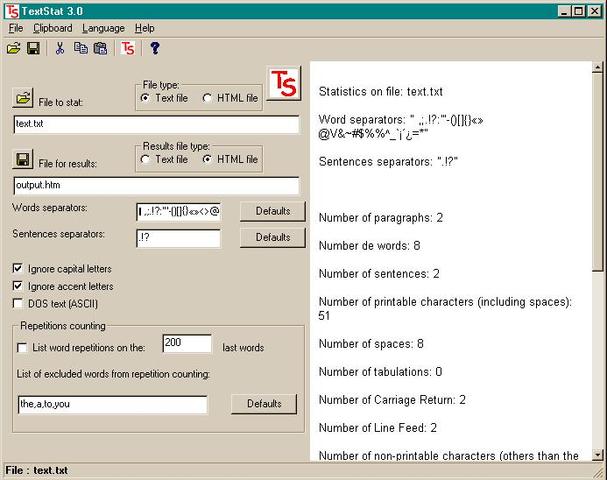Click the Sentences separators input field

[x=178, y=238]
